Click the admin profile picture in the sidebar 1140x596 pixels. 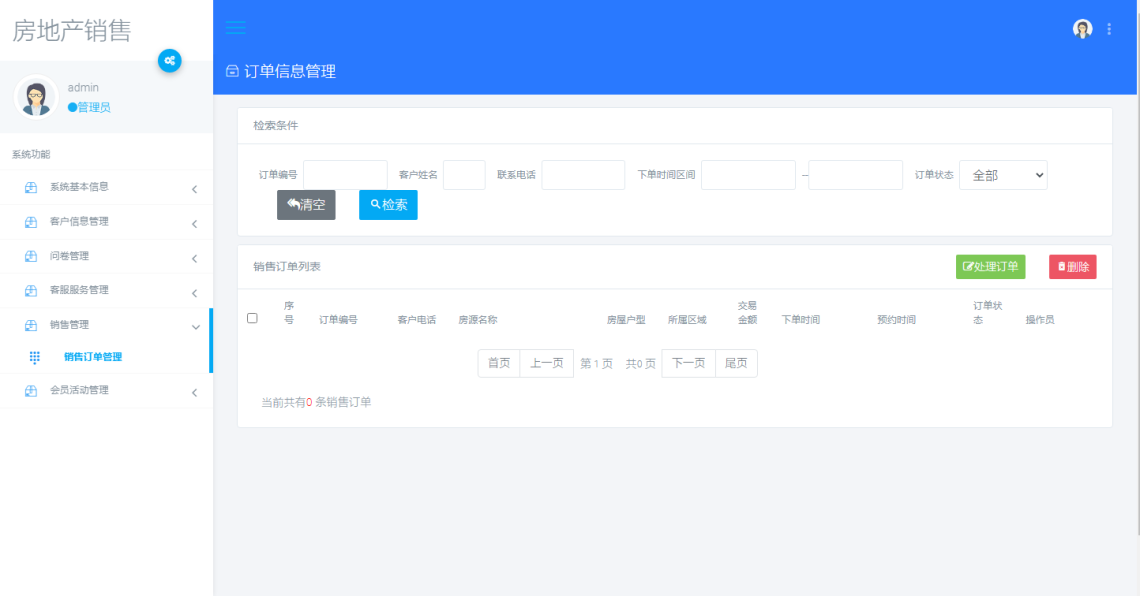(x=36, y=97)
